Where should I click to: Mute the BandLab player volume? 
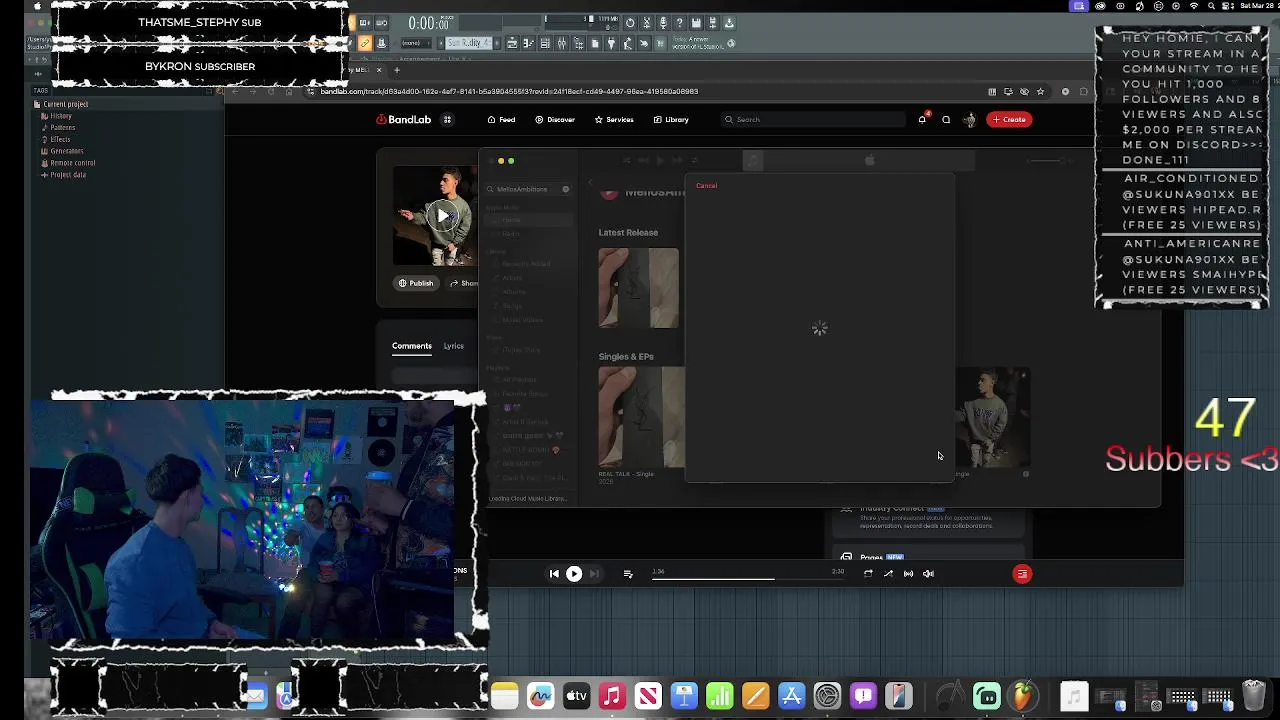(928, 574)
